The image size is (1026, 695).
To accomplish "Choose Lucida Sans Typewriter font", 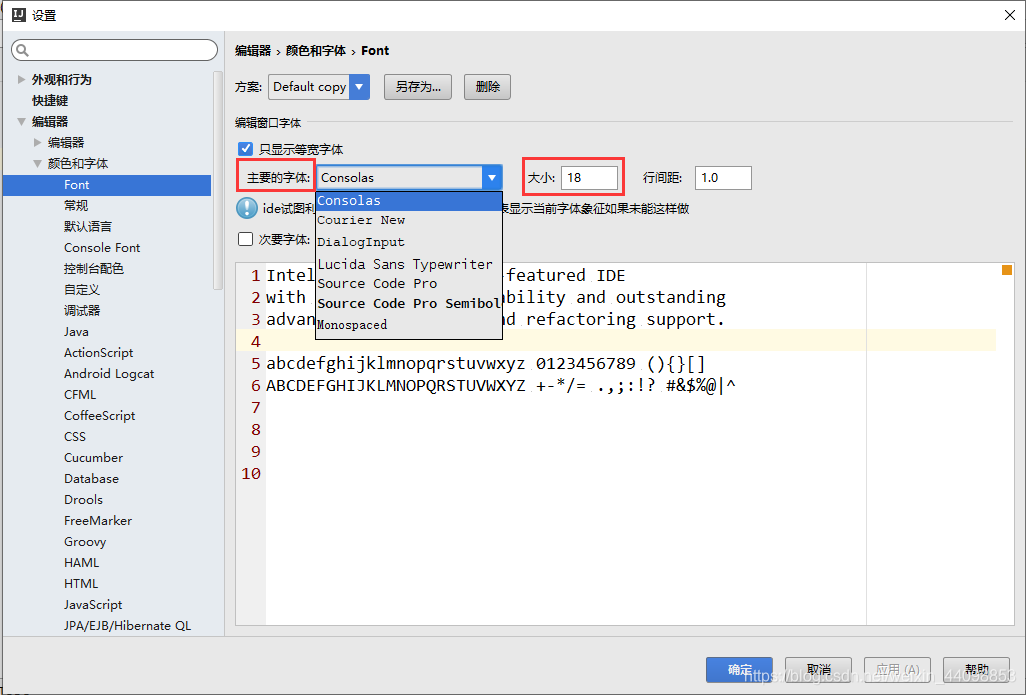I will click(x=409, y=264).
